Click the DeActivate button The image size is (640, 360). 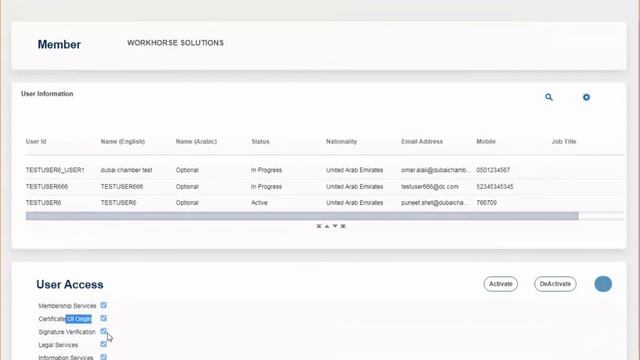(x=555, y=284)
